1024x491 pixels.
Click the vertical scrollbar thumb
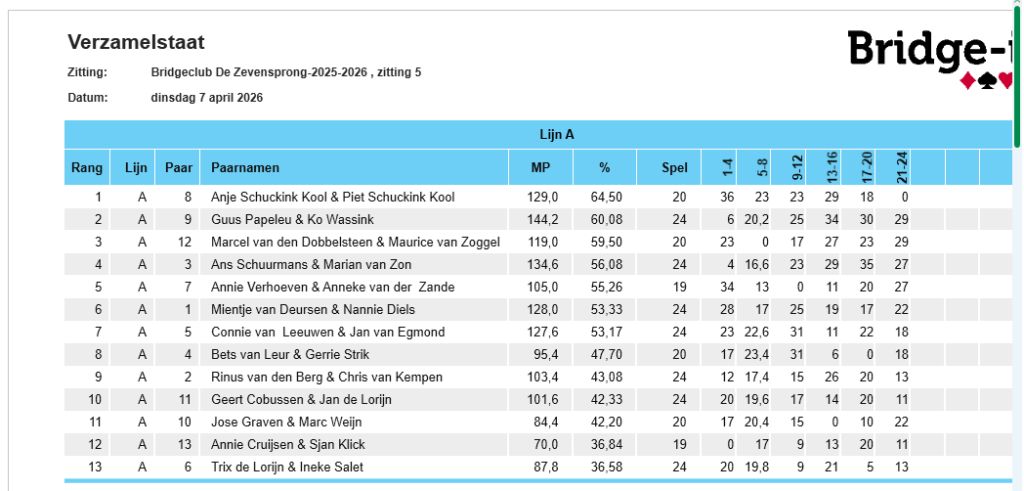[1017, 75]
